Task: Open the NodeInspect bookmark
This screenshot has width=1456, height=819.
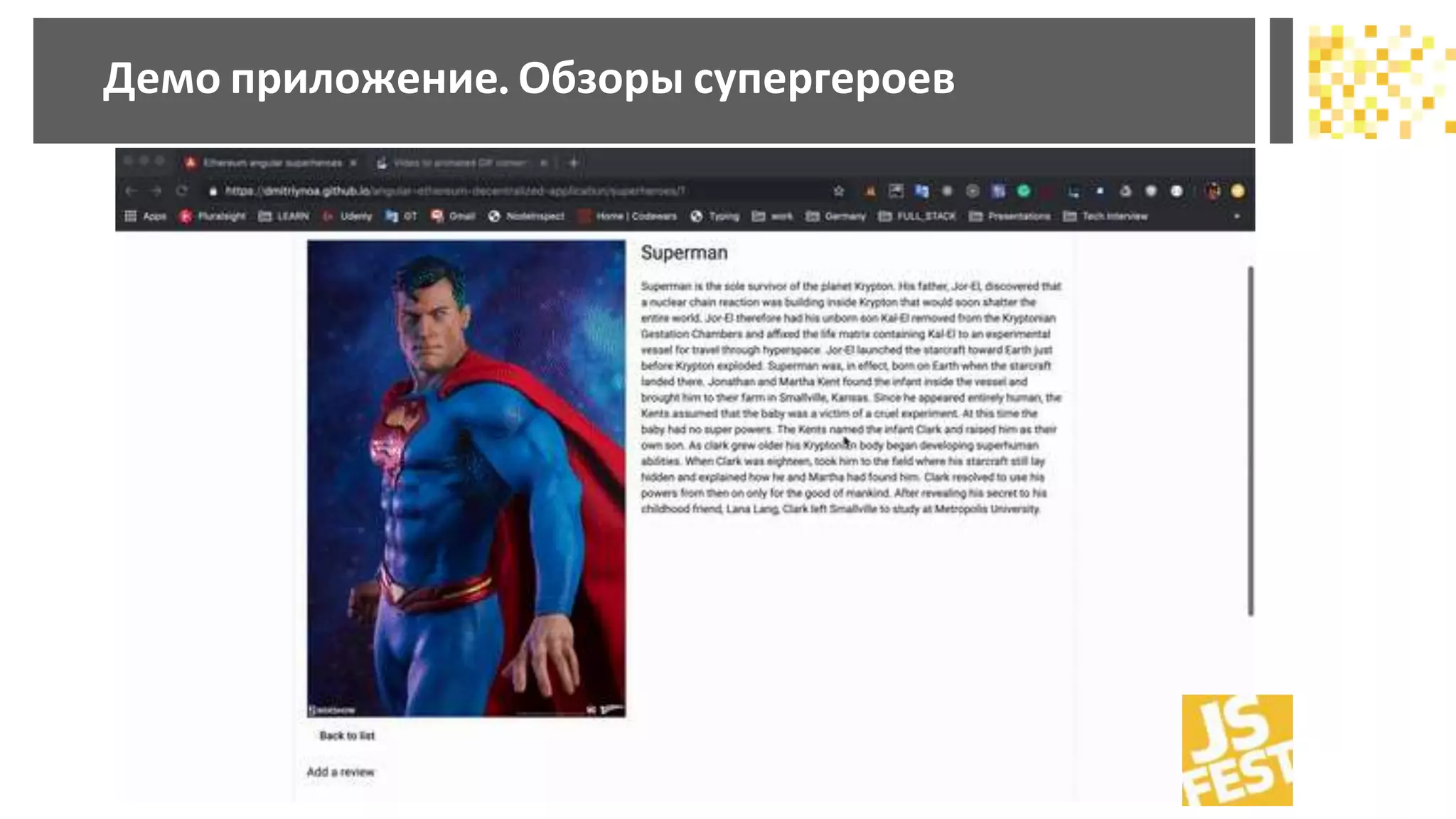Action: point(527,216)
